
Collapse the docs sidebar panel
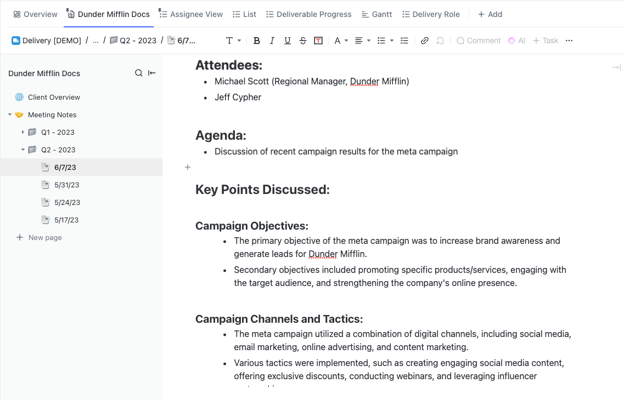[152, 73]
